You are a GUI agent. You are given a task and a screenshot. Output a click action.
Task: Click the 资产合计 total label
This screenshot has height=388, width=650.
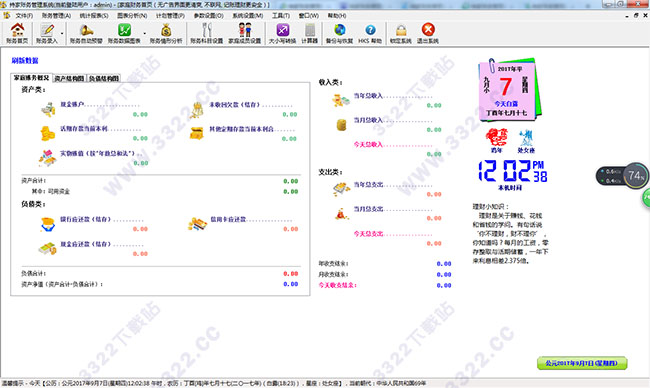34,181
